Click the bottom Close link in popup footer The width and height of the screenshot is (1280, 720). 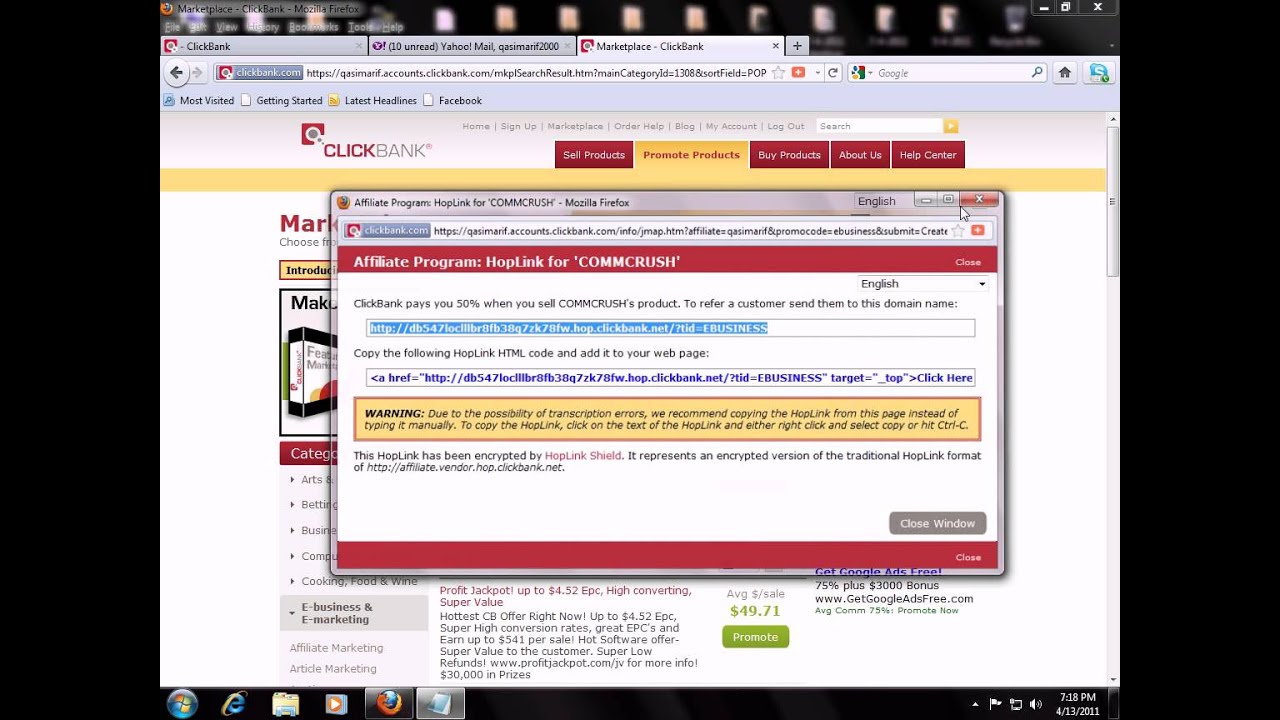coord(968,557)
